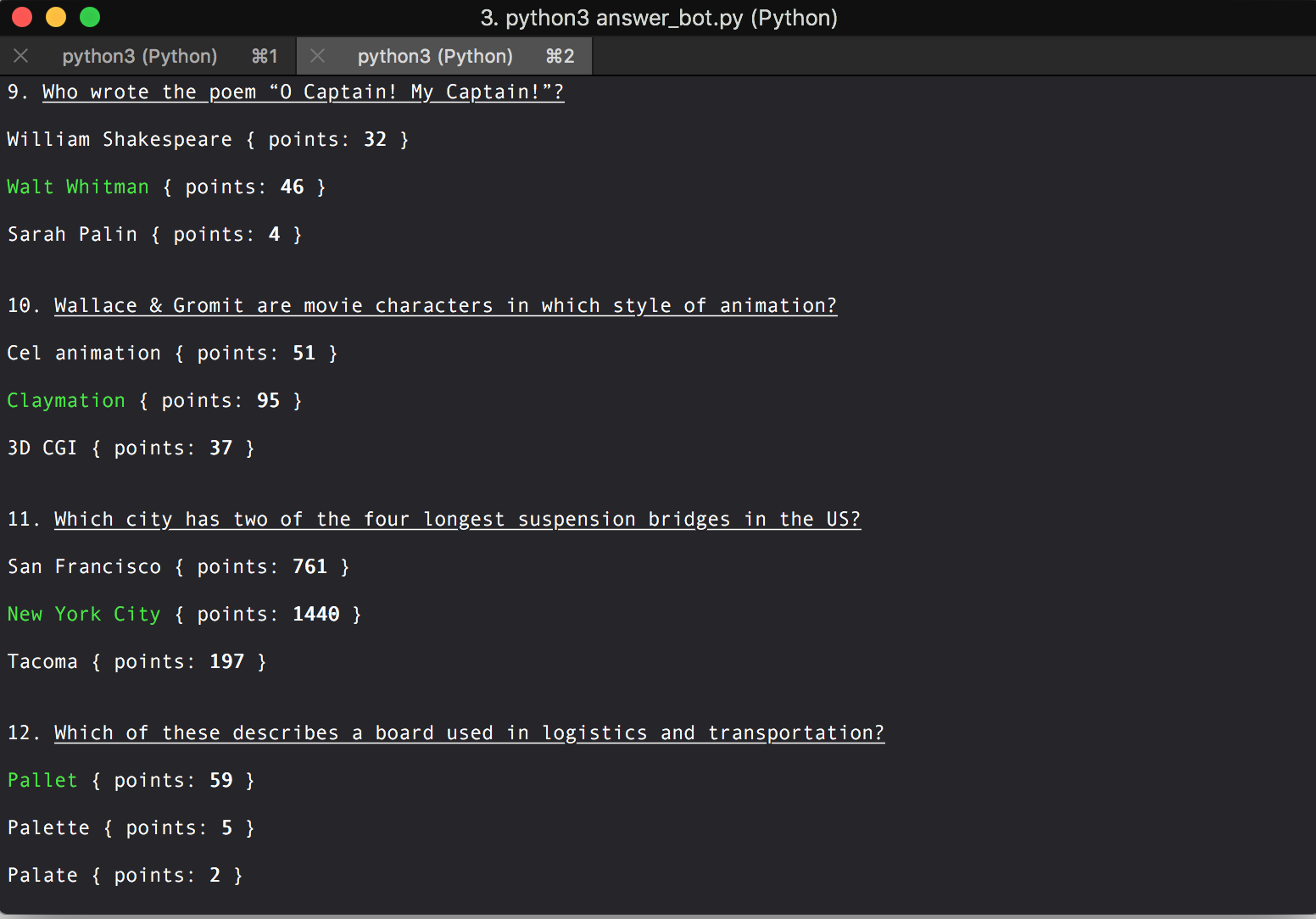
Task: Click the points value 1440
Action: click(316, 615)
